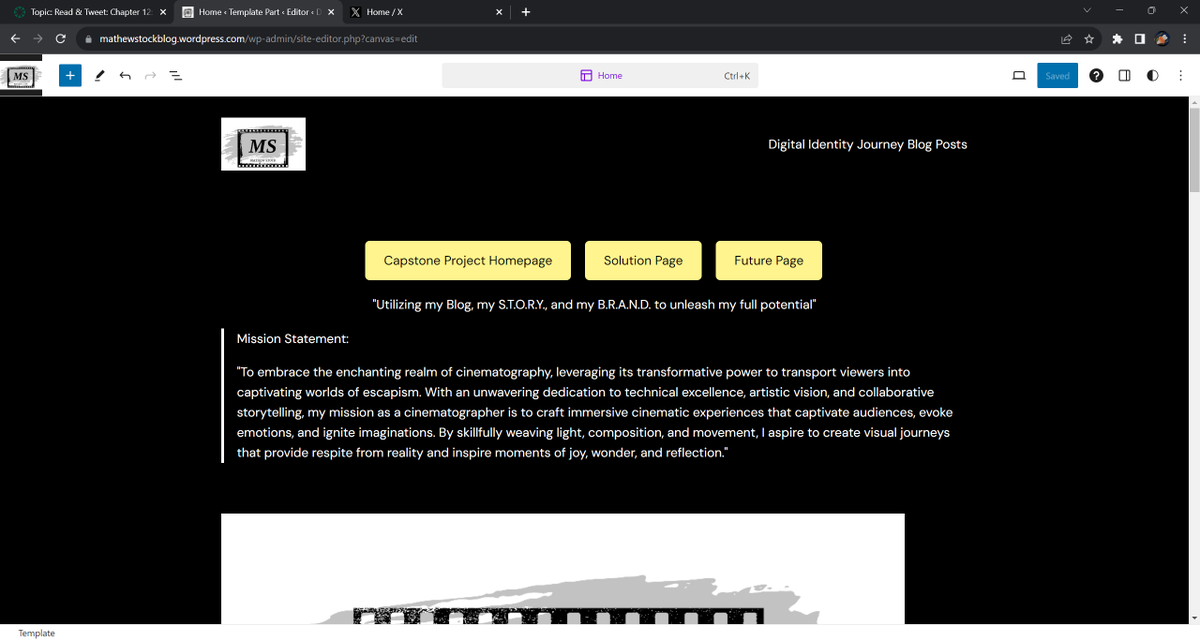The width and height of the screenshot is (1200, 641).
Task: Go back in browser history
Action: (14, 39)
